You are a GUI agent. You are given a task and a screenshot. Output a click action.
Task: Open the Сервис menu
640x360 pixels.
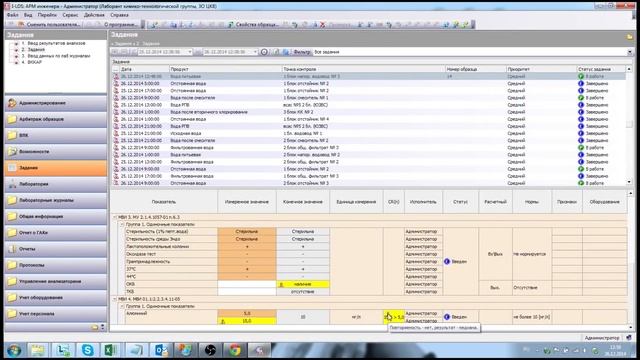[70, 15]
